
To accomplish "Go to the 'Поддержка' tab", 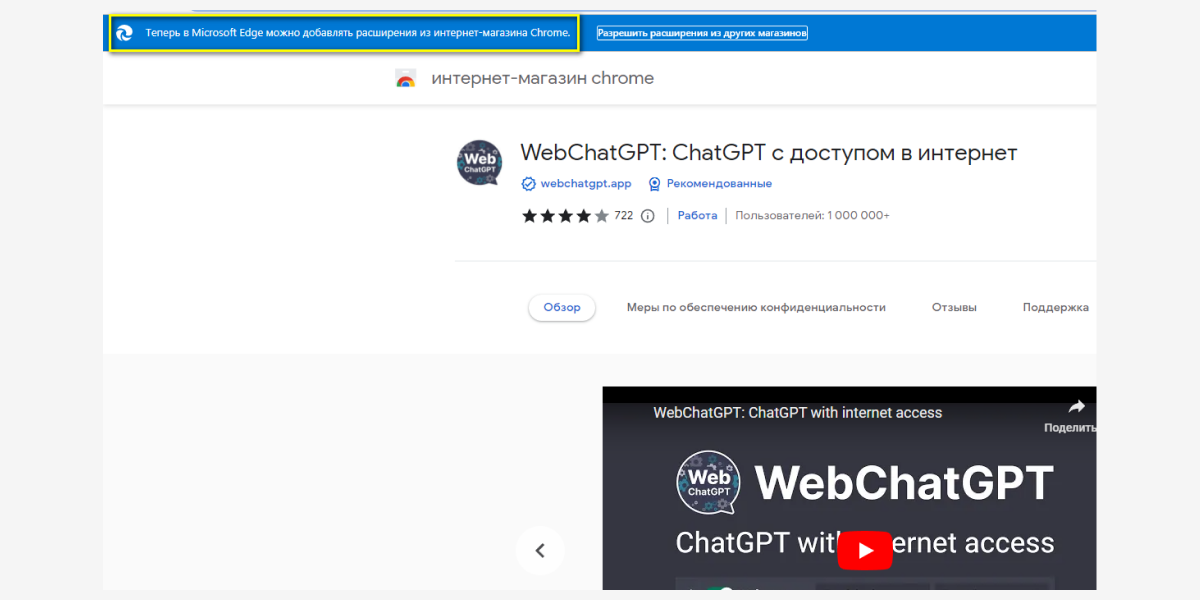I will tap(1056, 308).
